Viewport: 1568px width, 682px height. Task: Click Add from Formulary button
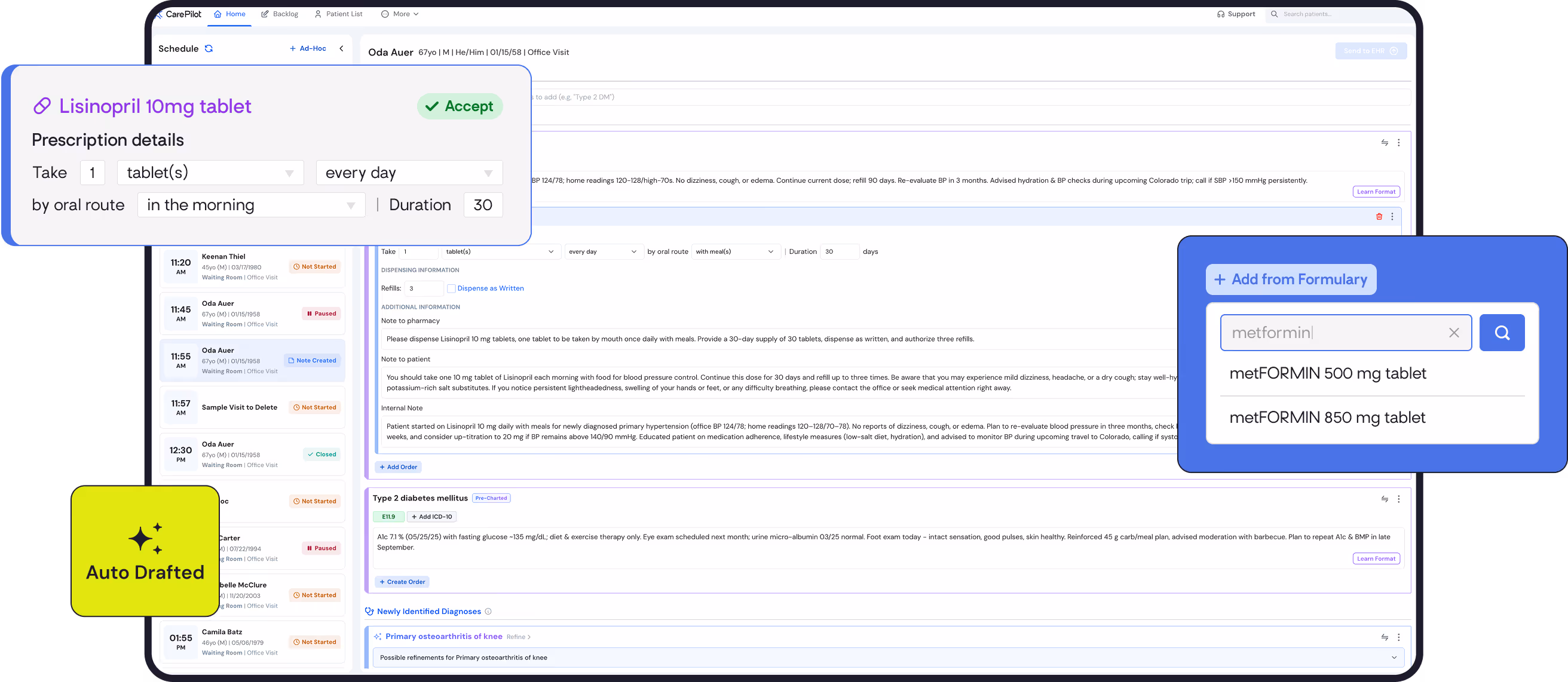point(1291,279)
